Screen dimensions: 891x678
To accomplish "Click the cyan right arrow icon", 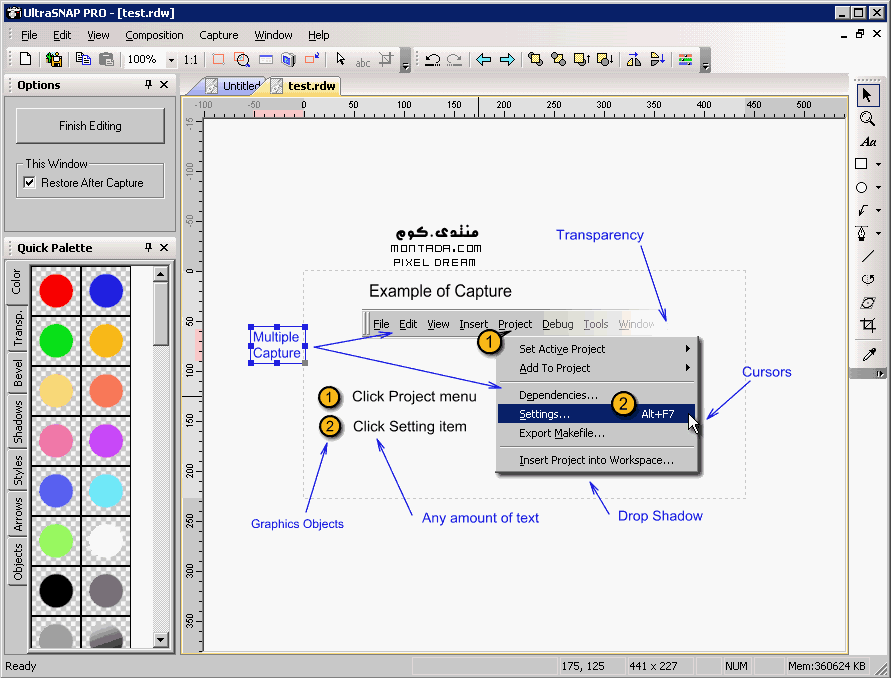I will (507, 59).
